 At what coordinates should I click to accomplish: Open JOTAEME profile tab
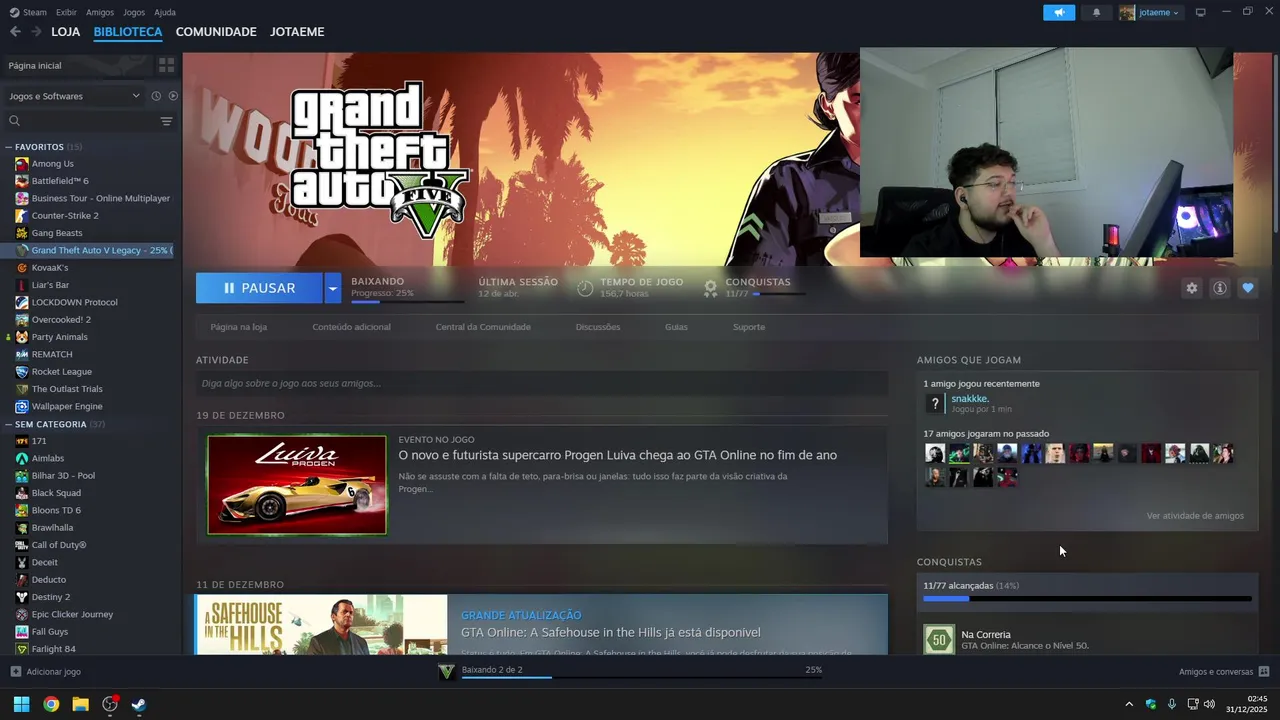coord(297,32)
